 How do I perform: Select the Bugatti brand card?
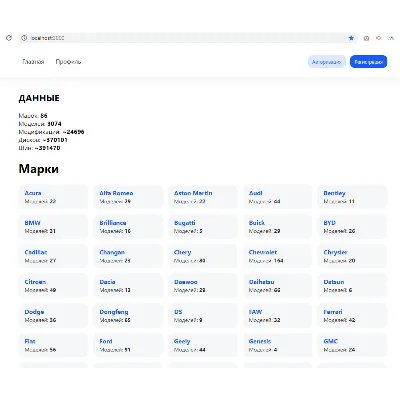point(203,227)
